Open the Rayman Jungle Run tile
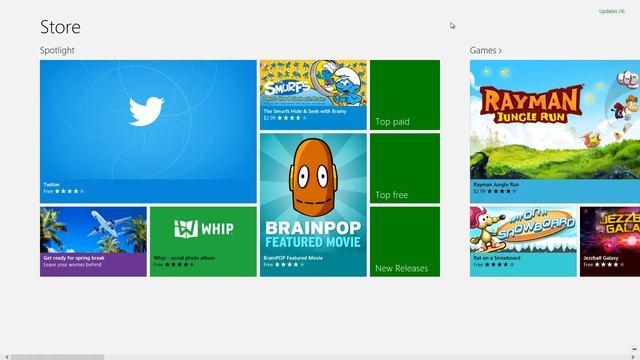The image size is (640, 360). click(555, 131)
